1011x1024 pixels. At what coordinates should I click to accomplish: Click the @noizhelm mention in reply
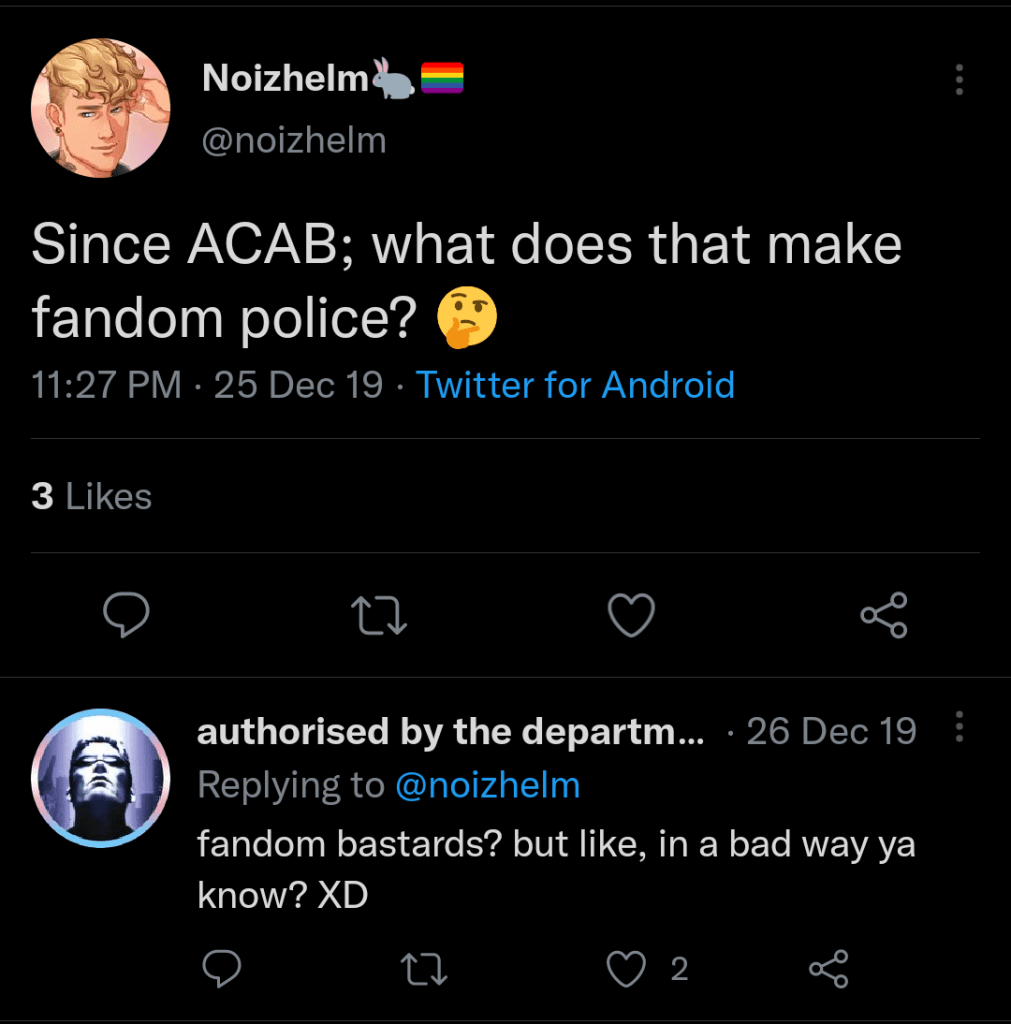(x=487, y=785)
